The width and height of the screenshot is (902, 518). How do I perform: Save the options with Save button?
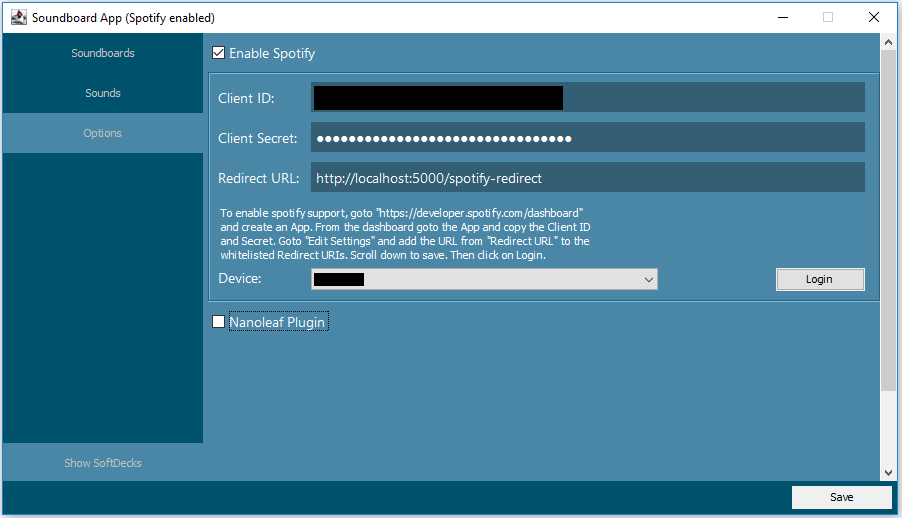click(841, 497)
